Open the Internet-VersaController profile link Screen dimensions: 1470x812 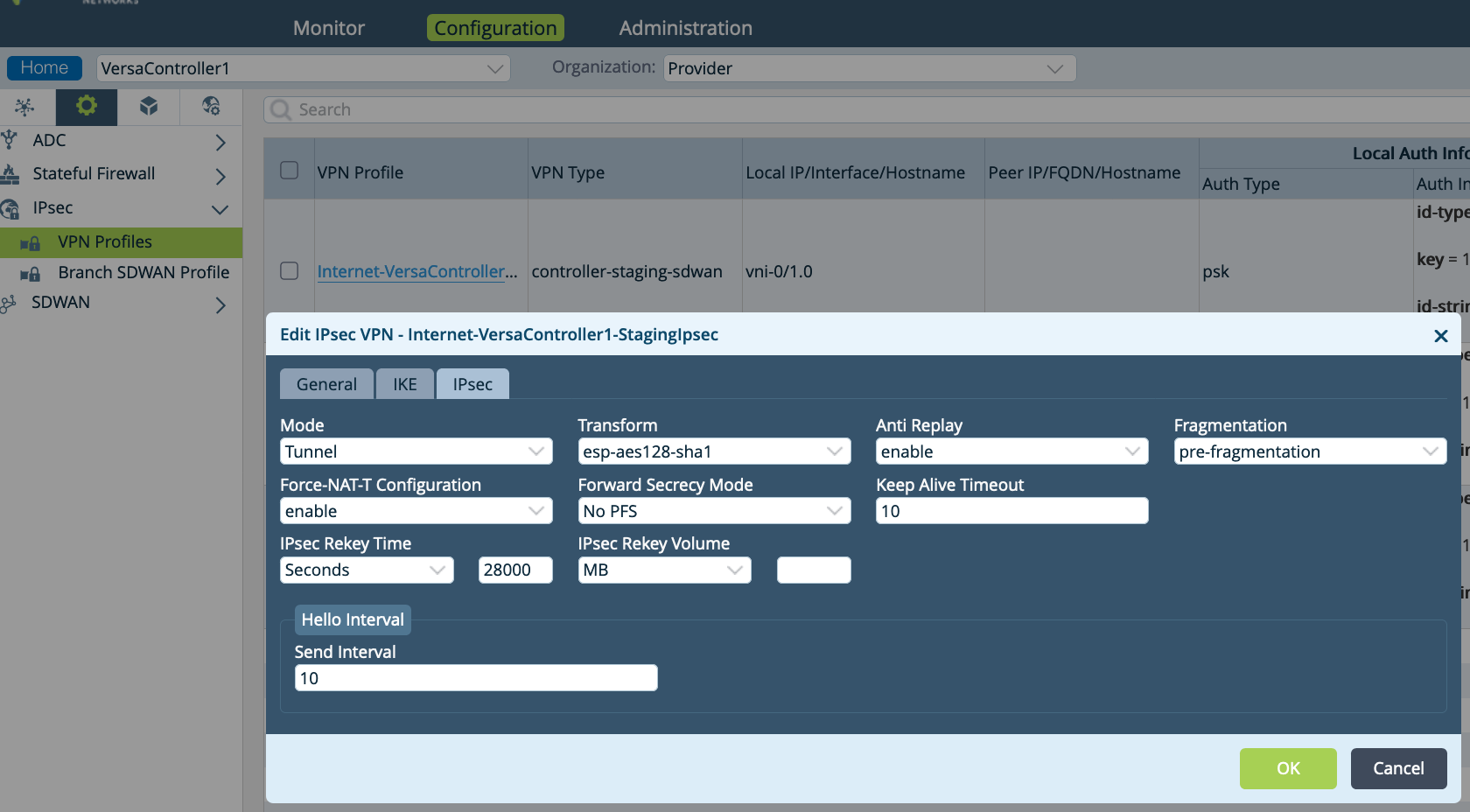point(417,272)
